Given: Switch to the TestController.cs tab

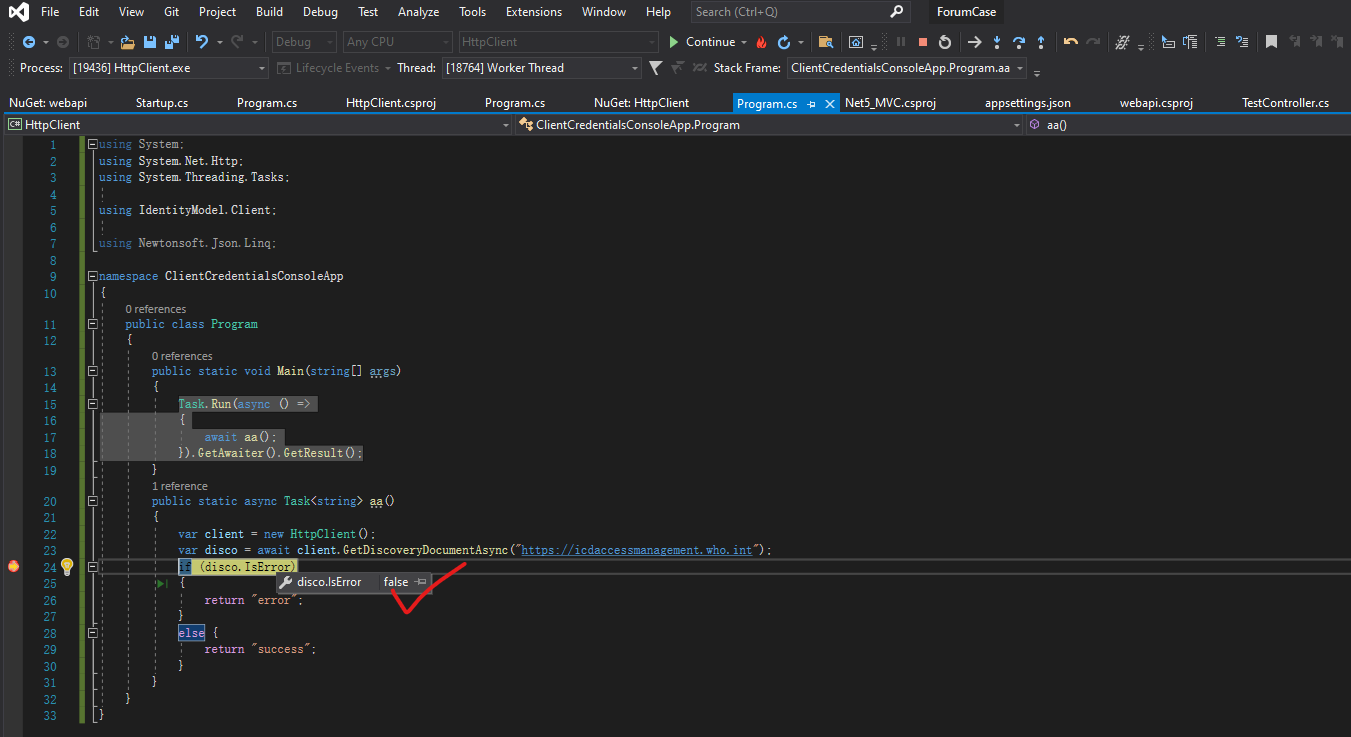Looking at the screenshot, I should [1285, 103].
